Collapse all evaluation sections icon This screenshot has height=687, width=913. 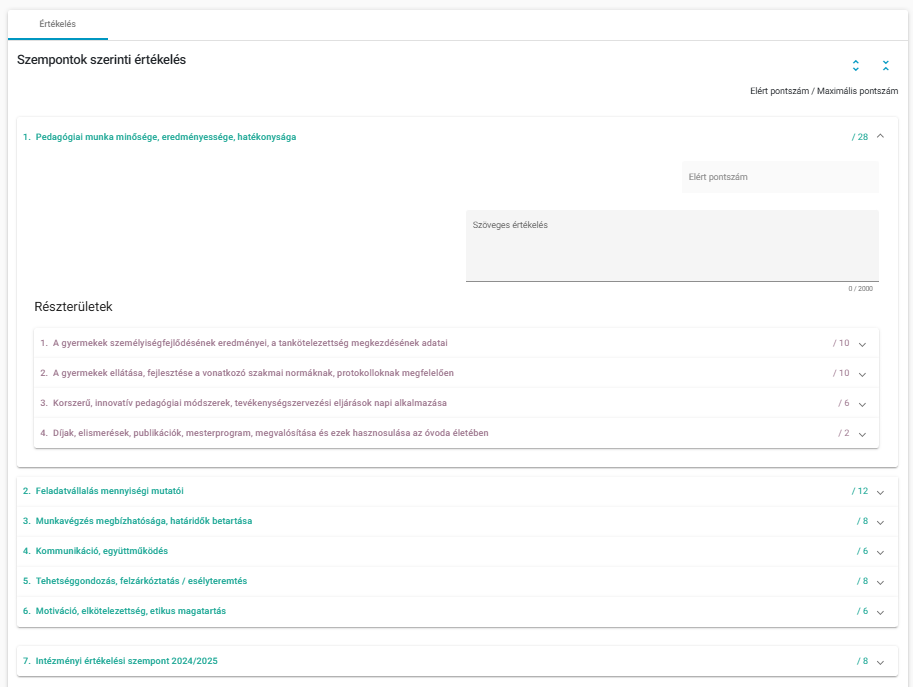(886, 65)
